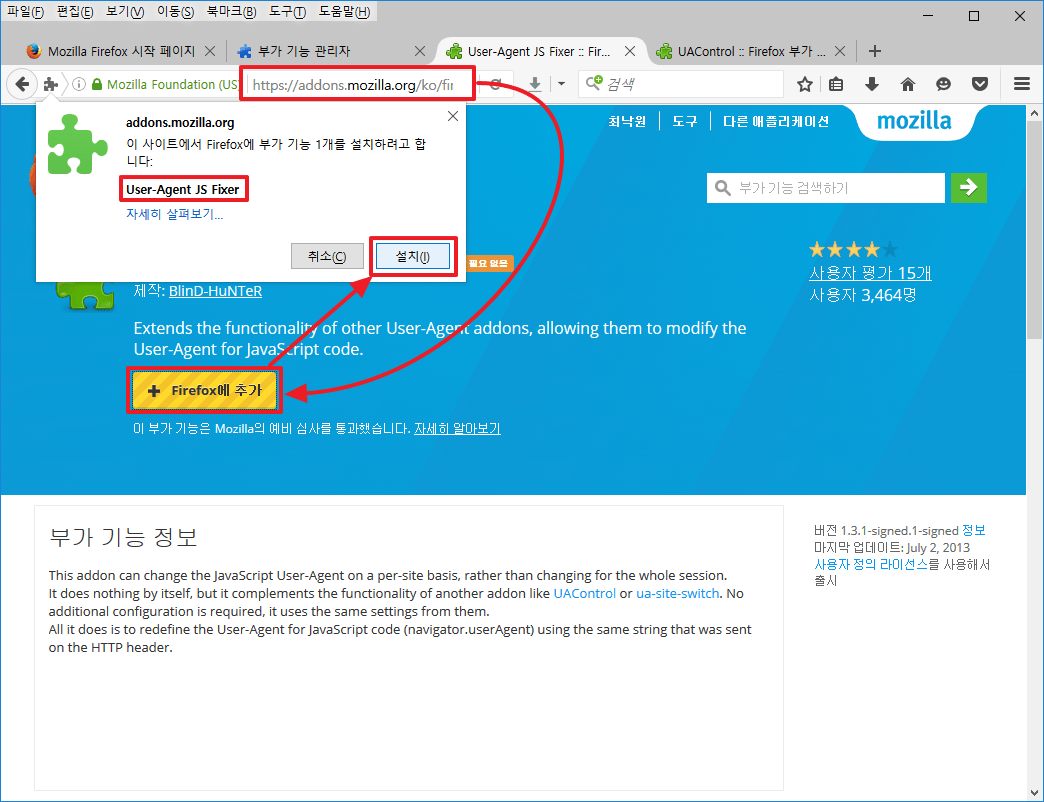Click the green search arrow button

coord(968,187)
